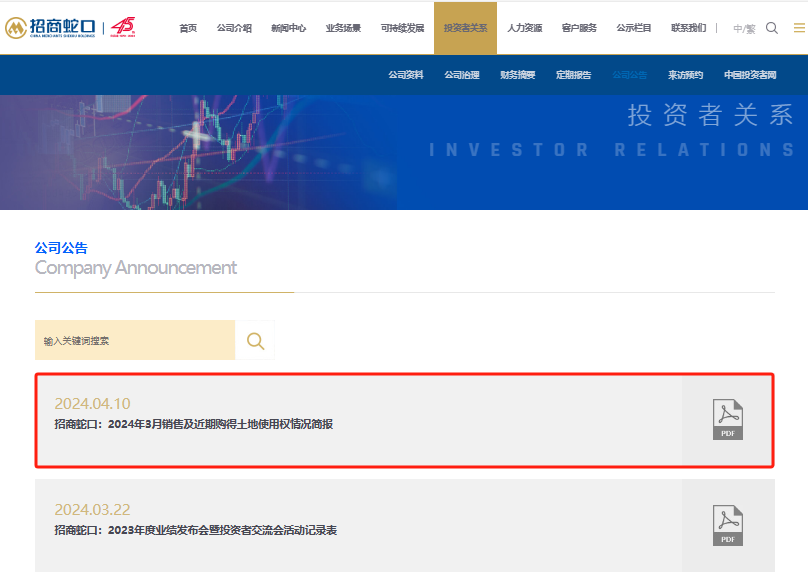Open 公司治理 submenu item
This screenshot has height=579, width=808.
tap(462, 75)
